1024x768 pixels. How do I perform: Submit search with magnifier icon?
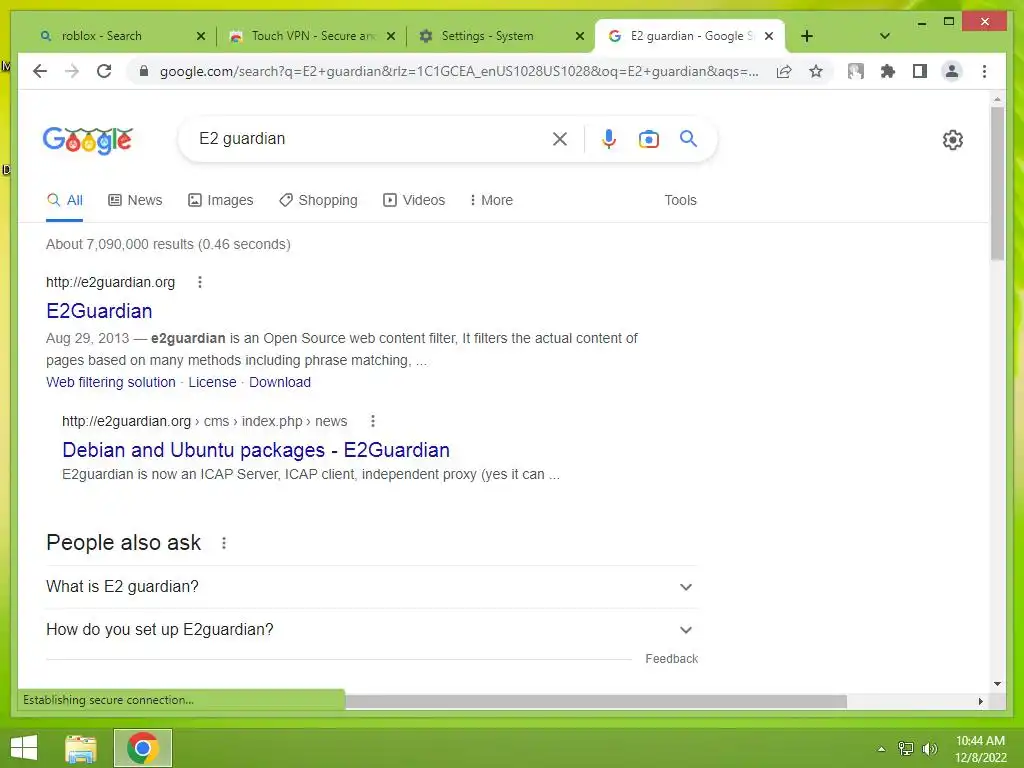(x=688, y=138)
